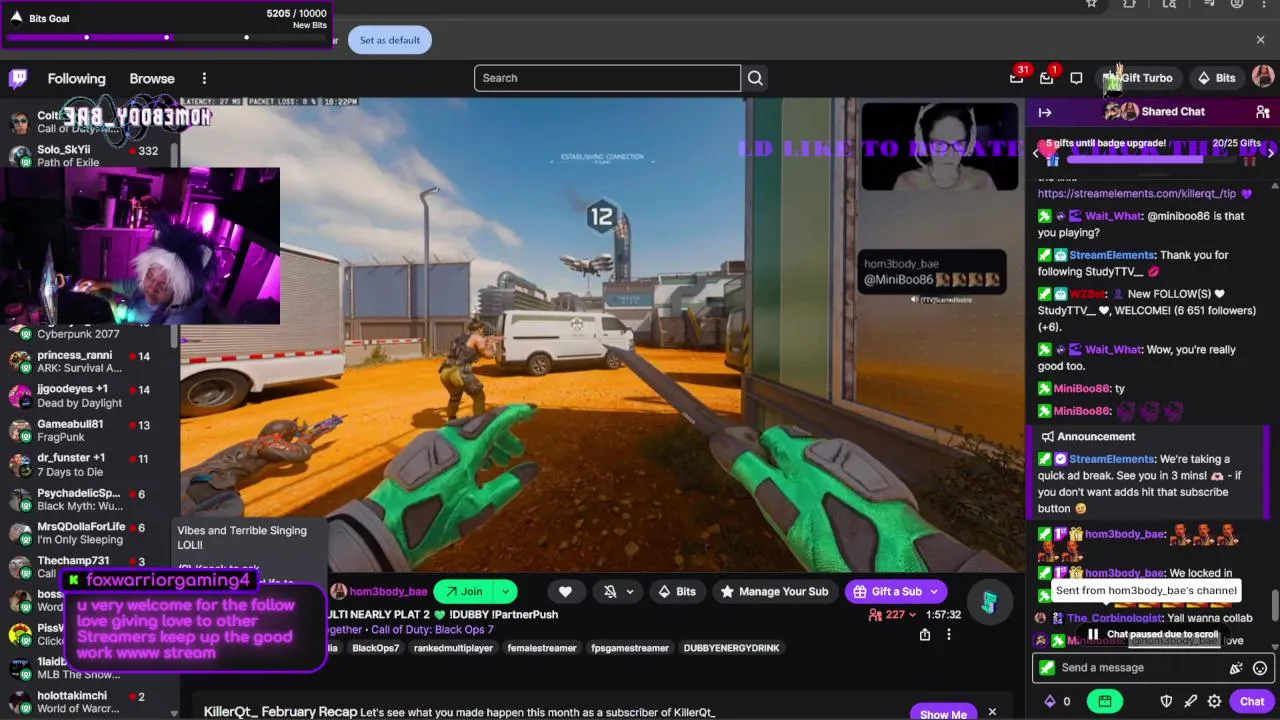Open streamelements killerqt_ tip link
1280x720 pixels.
click(1137, 193)
